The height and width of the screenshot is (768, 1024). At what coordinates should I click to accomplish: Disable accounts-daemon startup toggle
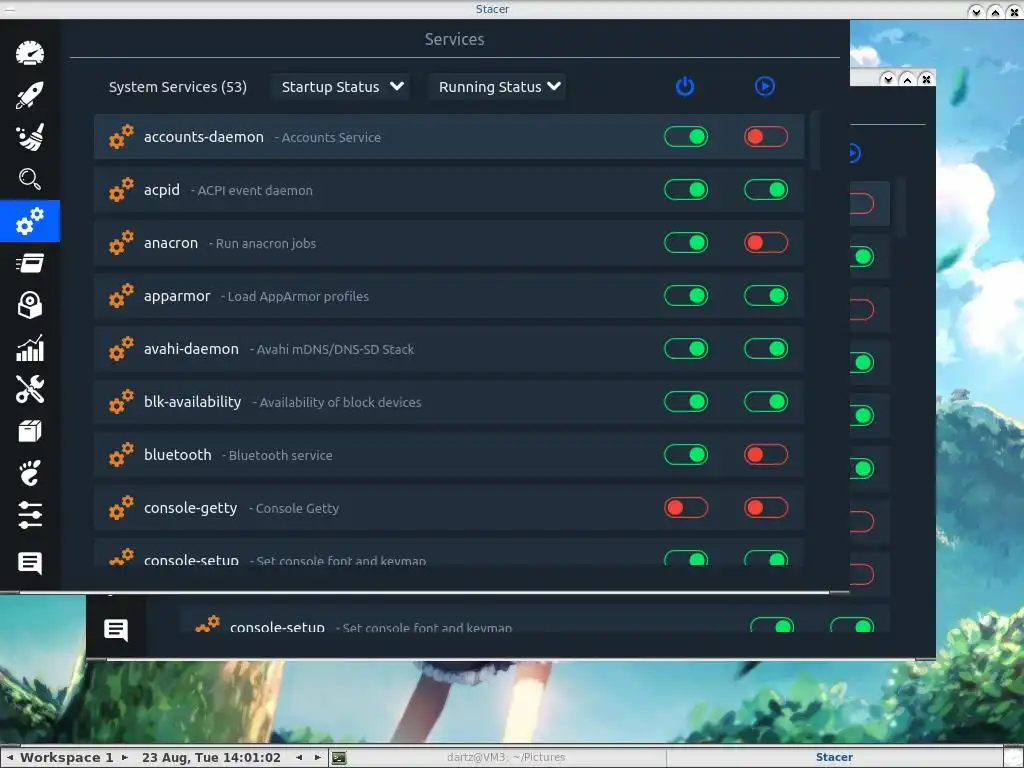pyautogui.click(x=686, y=136)
